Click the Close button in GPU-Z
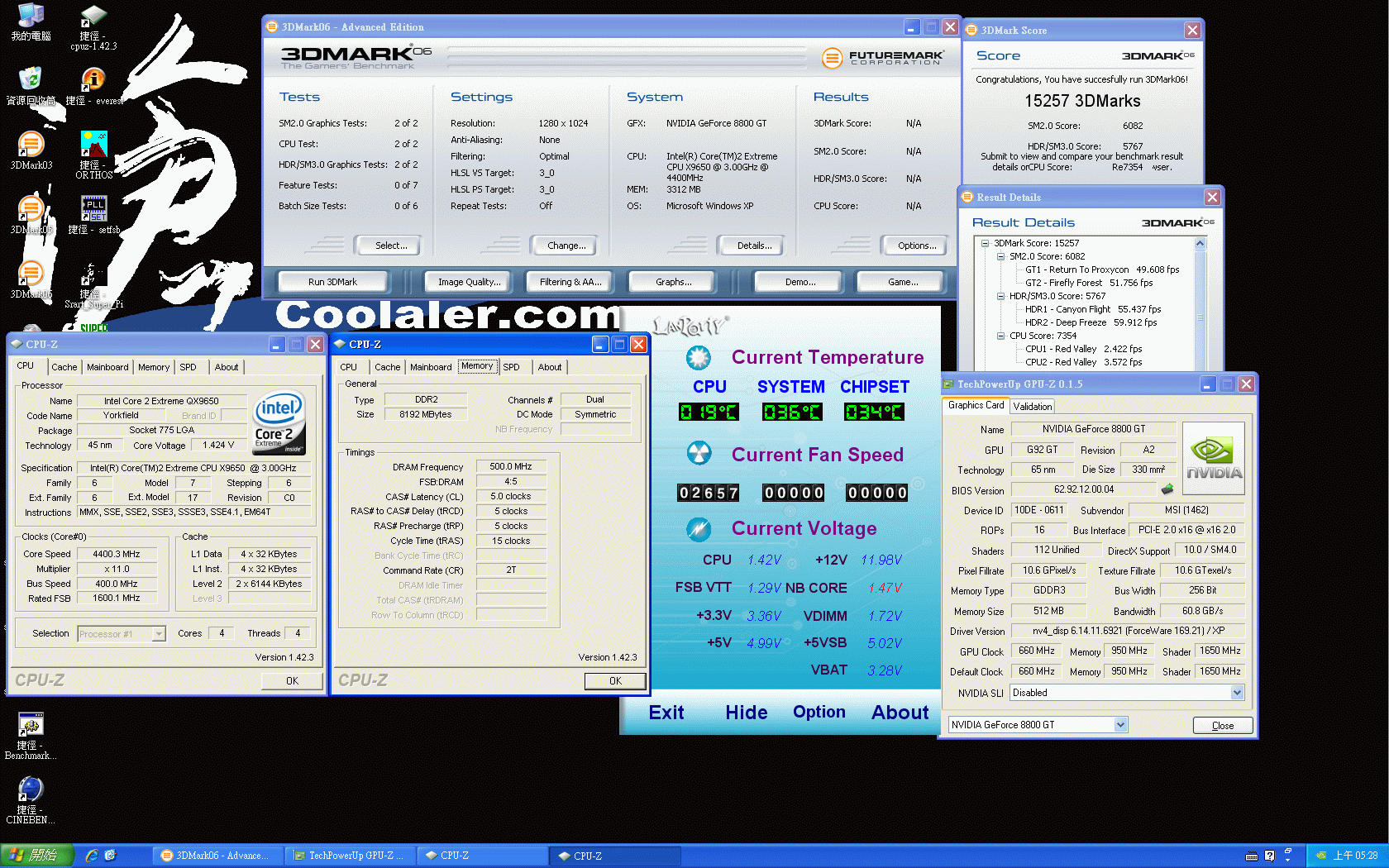 1223,726
